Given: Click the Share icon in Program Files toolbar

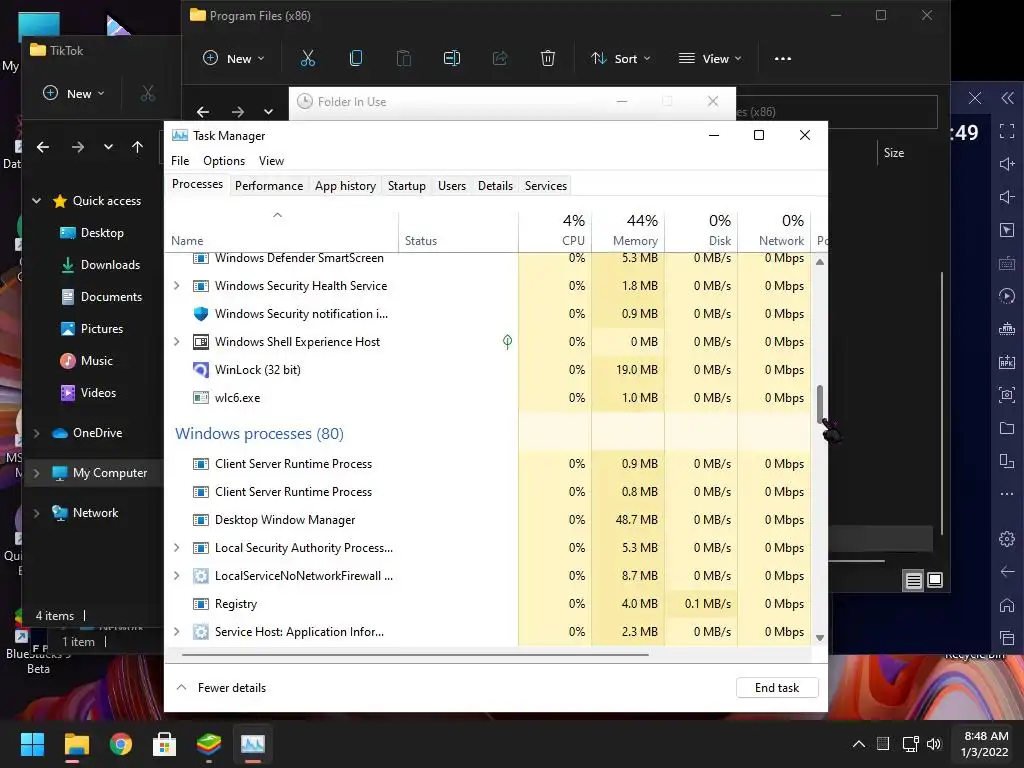Looking at the screenshot, I should point(500,59).
